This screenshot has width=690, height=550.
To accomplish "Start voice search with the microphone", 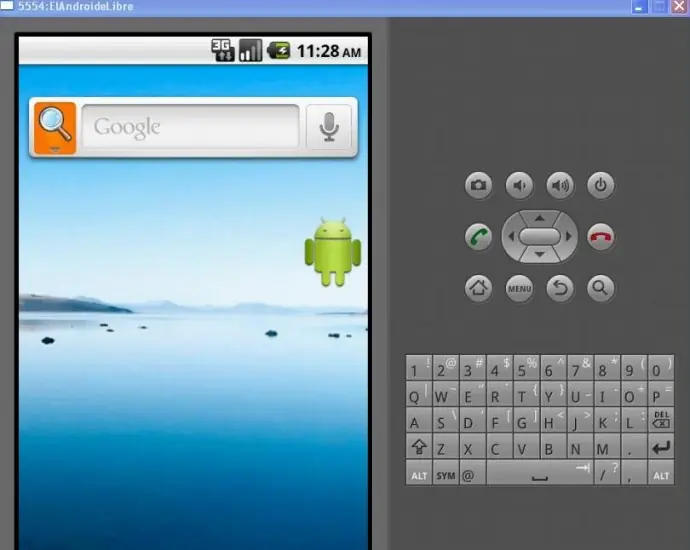I will coord(329,127).
